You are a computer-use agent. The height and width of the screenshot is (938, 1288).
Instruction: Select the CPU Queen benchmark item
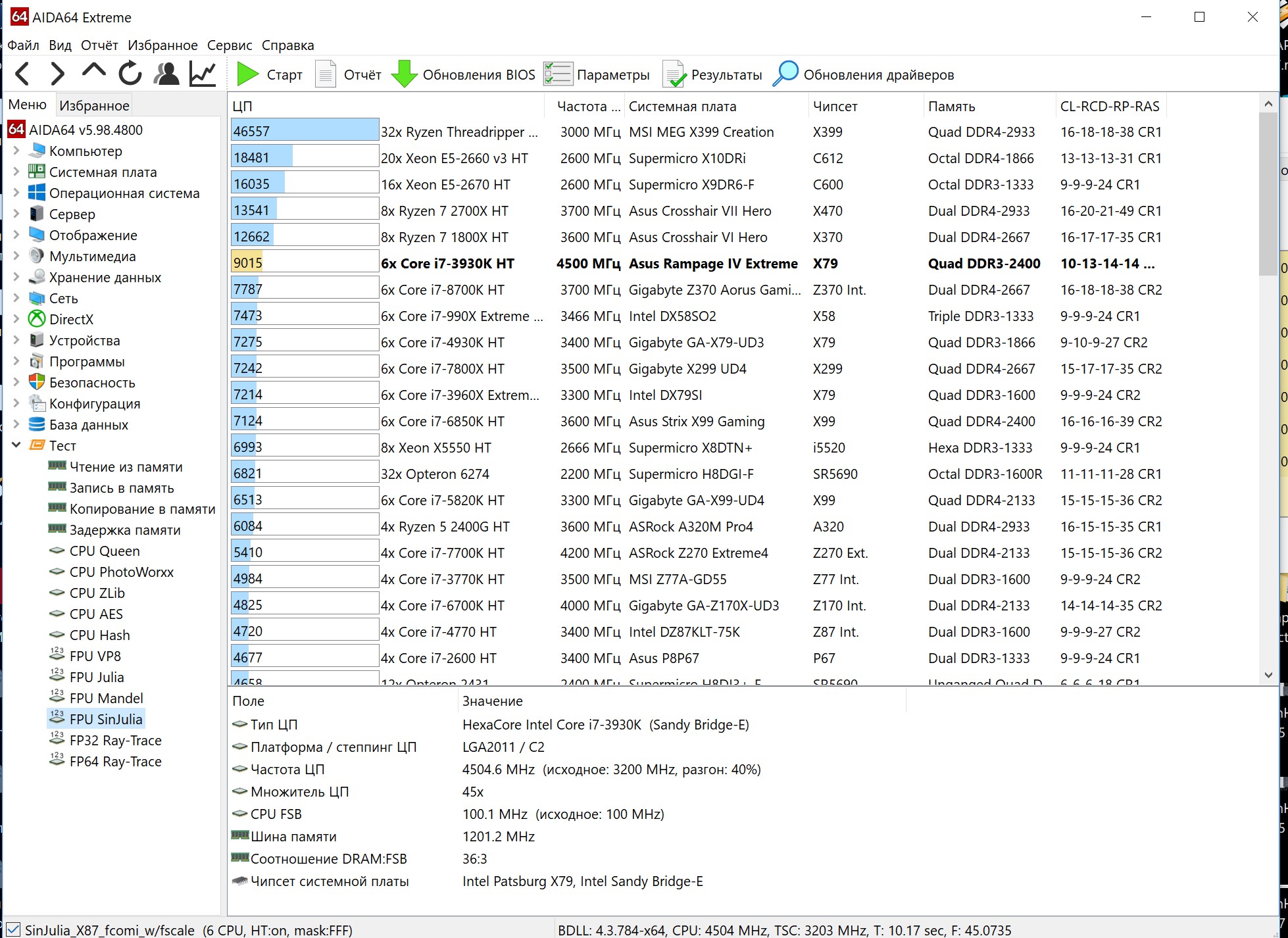(x=105, y=551)
